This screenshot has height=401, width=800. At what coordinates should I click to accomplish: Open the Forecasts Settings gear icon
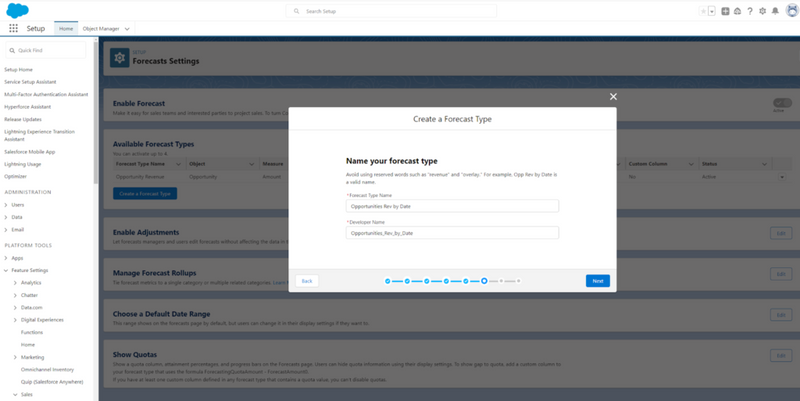pos(119,58)
